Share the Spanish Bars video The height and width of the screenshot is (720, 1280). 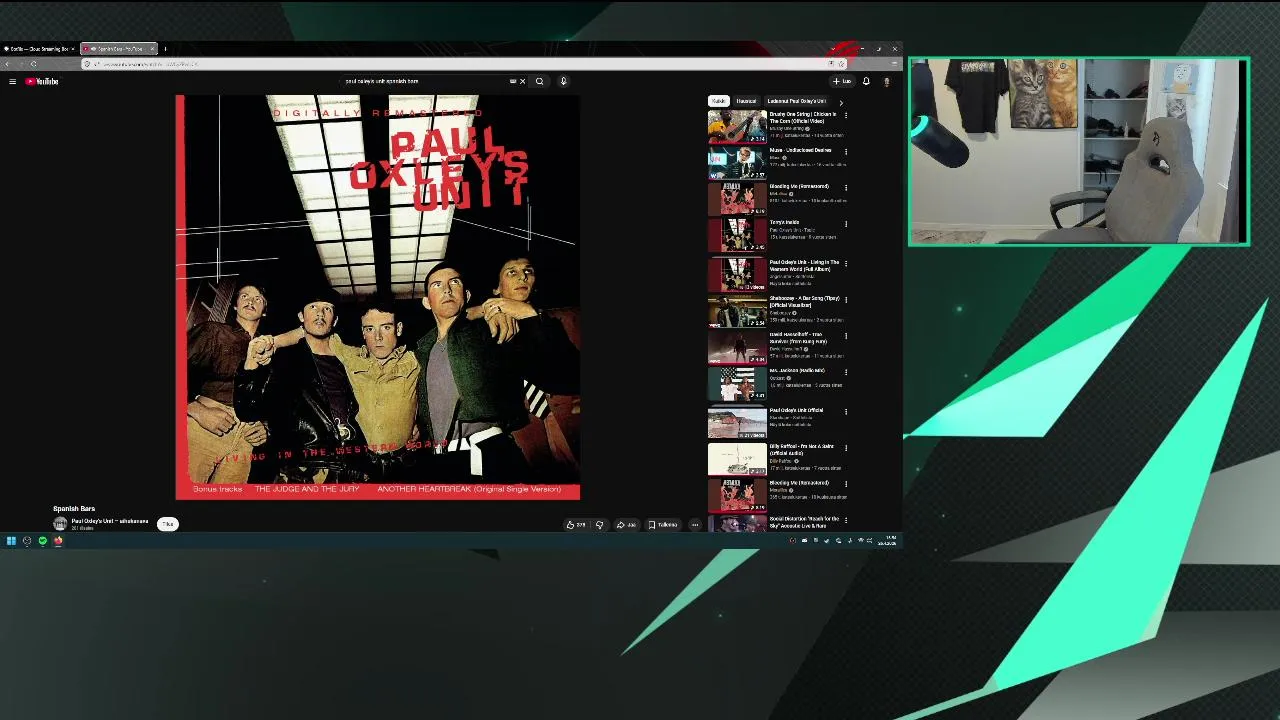(x=626, y=524)
